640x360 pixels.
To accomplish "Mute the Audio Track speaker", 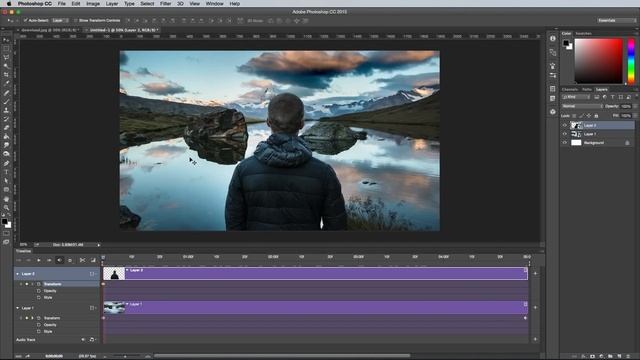I will click(83, 340).
